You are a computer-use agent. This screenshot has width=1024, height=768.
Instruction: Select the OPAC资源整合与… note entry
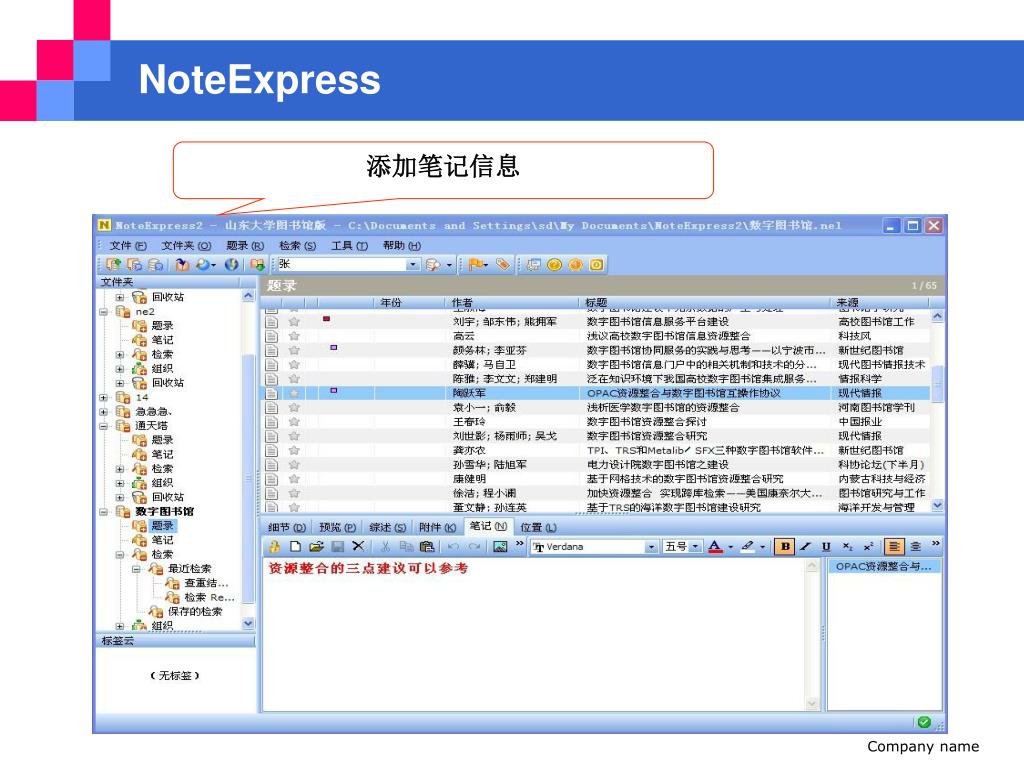pos(884,567)
